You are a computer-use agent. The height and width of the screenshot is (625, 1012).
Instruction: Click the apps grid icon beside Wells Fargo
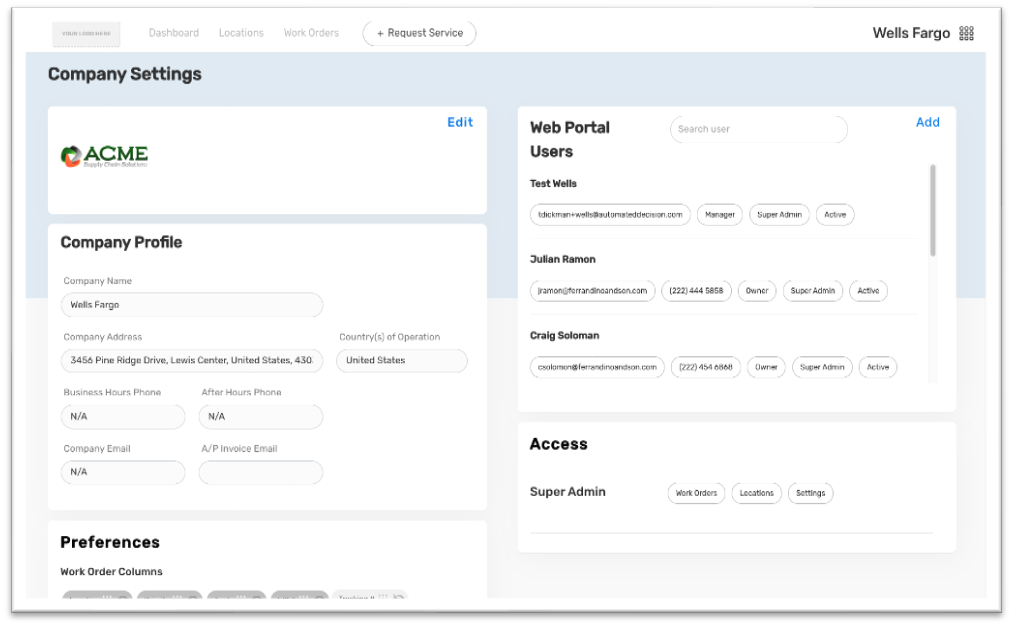(966, 33)
